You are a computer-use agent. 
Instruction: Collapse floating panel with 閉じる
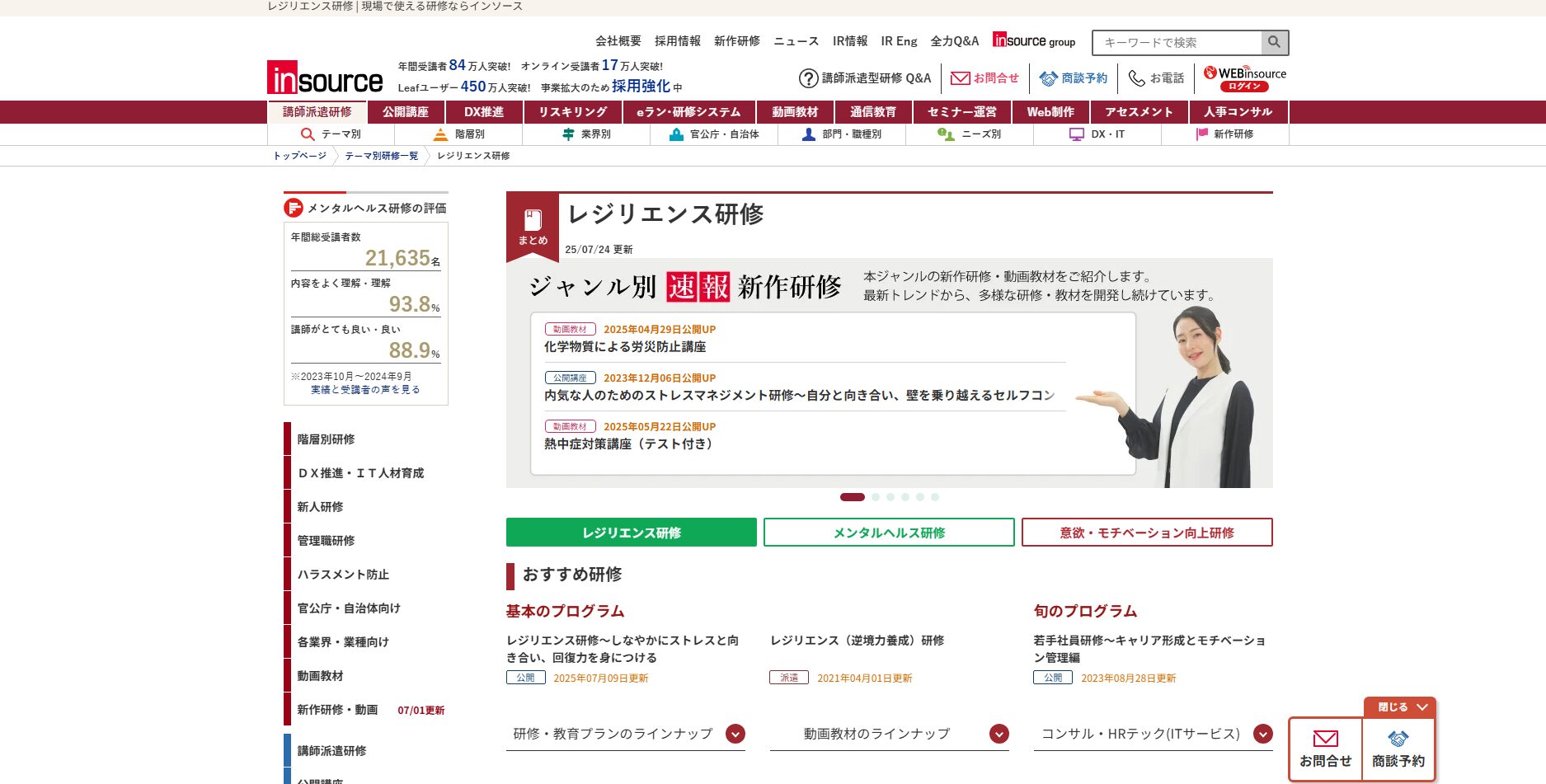tap(1400, 707)
